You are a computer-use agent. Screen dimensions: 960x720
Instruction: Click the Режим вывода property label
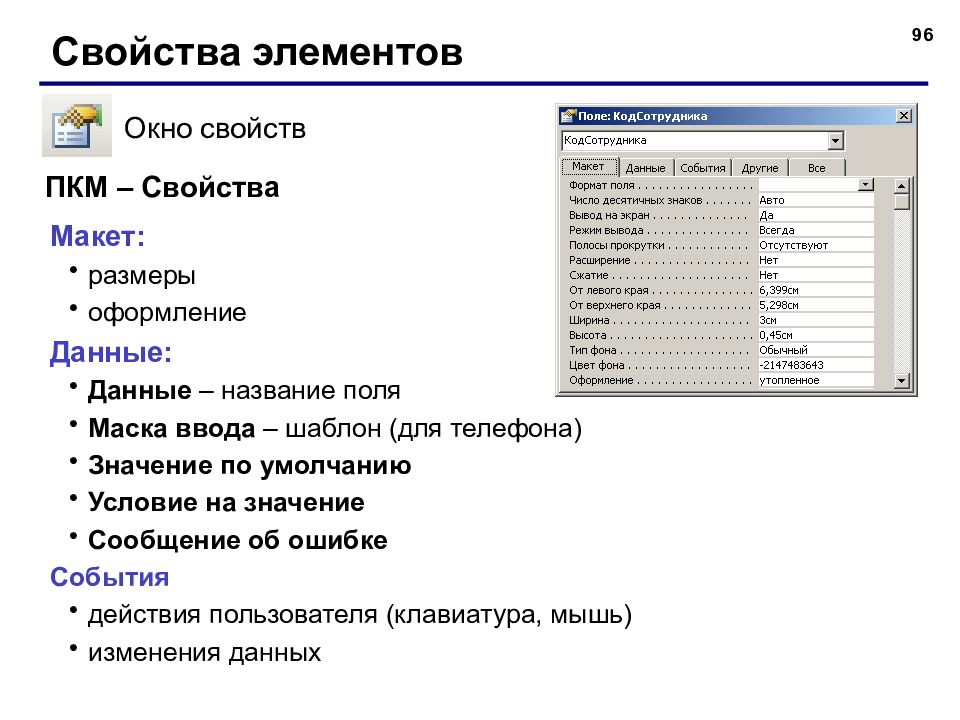point(606,230)
